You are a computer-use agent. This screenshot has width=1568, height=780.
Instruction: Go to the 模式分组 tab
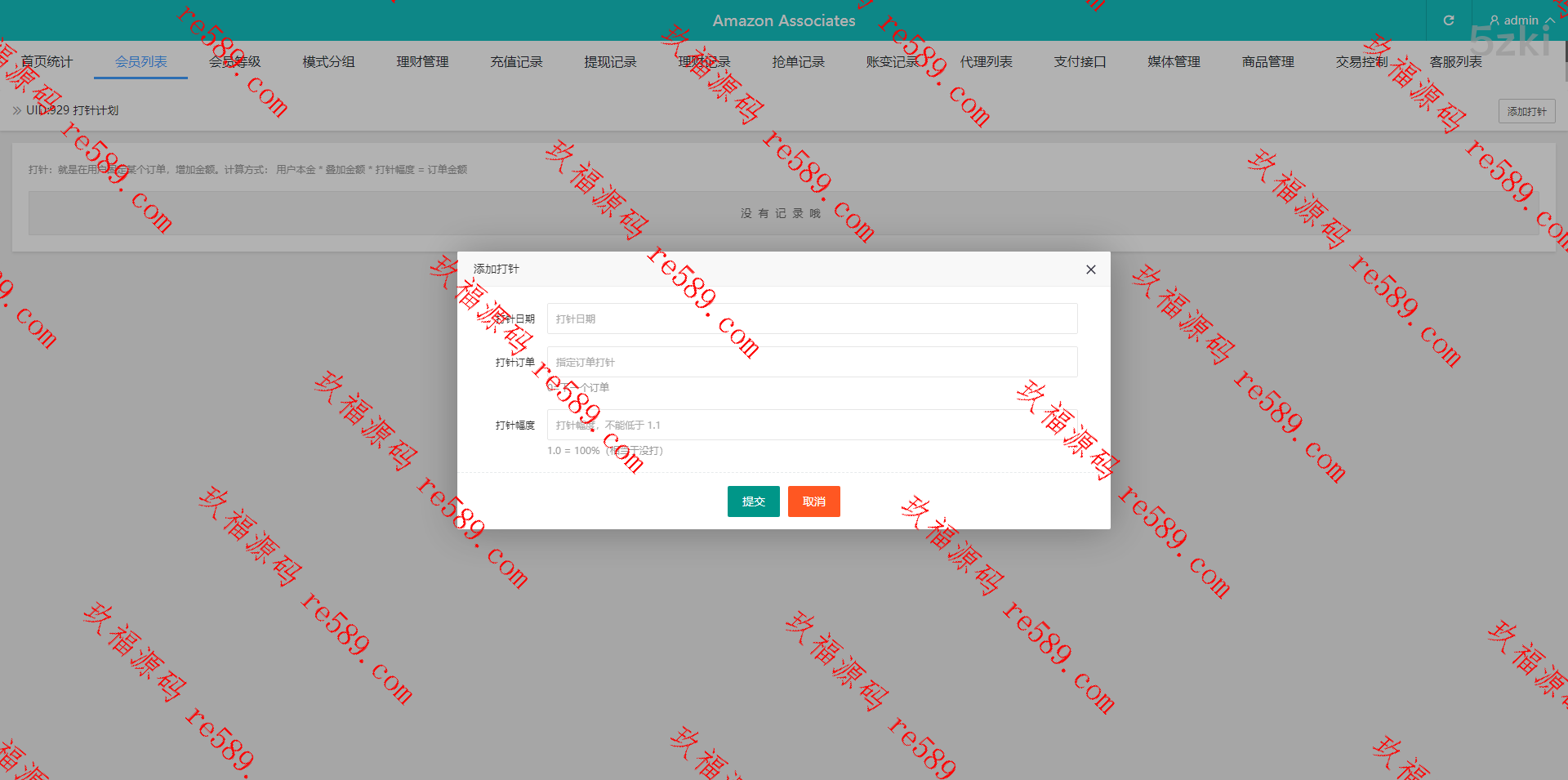[328, 62]
